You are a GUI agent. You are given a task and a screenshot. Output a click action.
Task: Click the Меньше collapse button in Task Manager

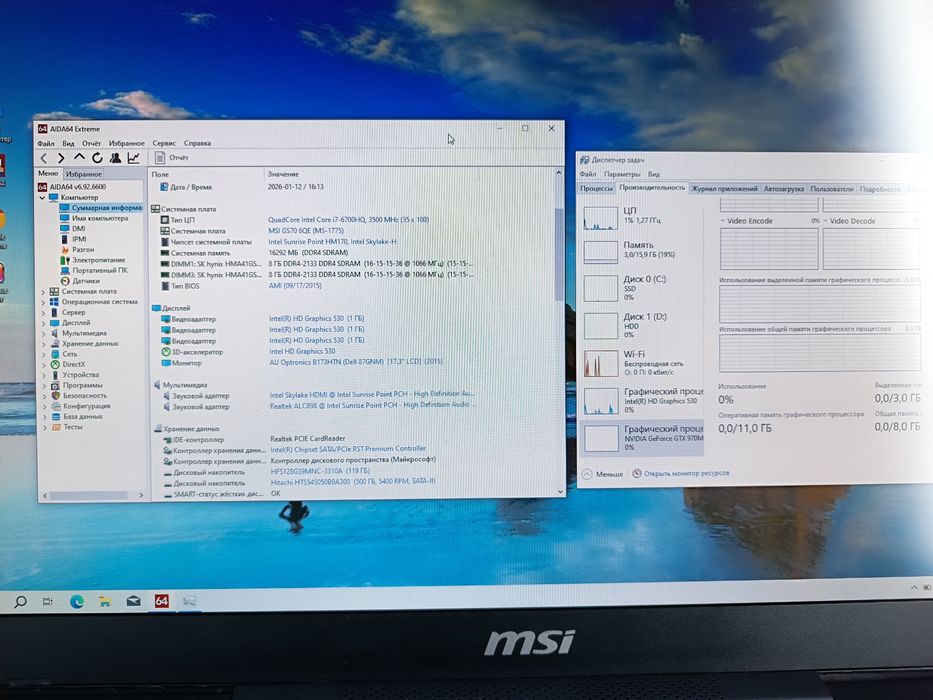[602, 474]
